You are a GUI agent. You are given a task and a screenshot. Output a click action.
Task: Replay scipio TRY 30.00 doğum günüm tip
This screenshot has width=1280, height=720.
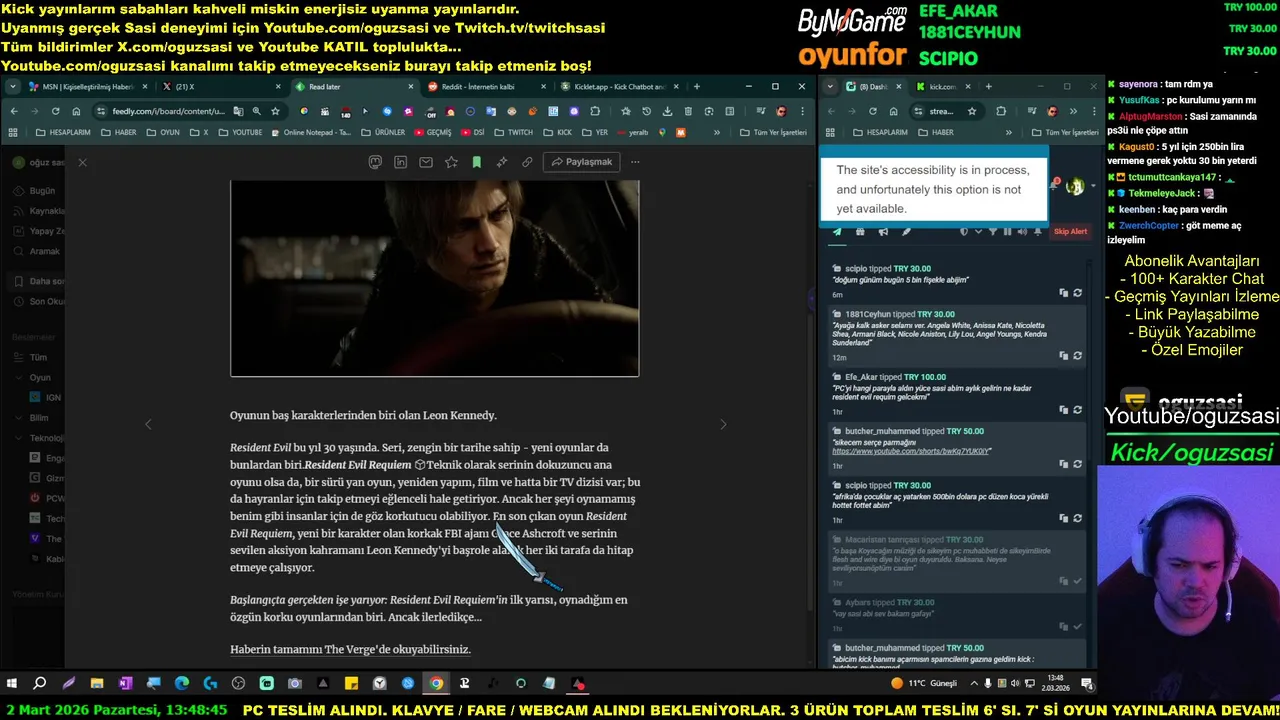pyautogui.click(x=1077, y=293)
